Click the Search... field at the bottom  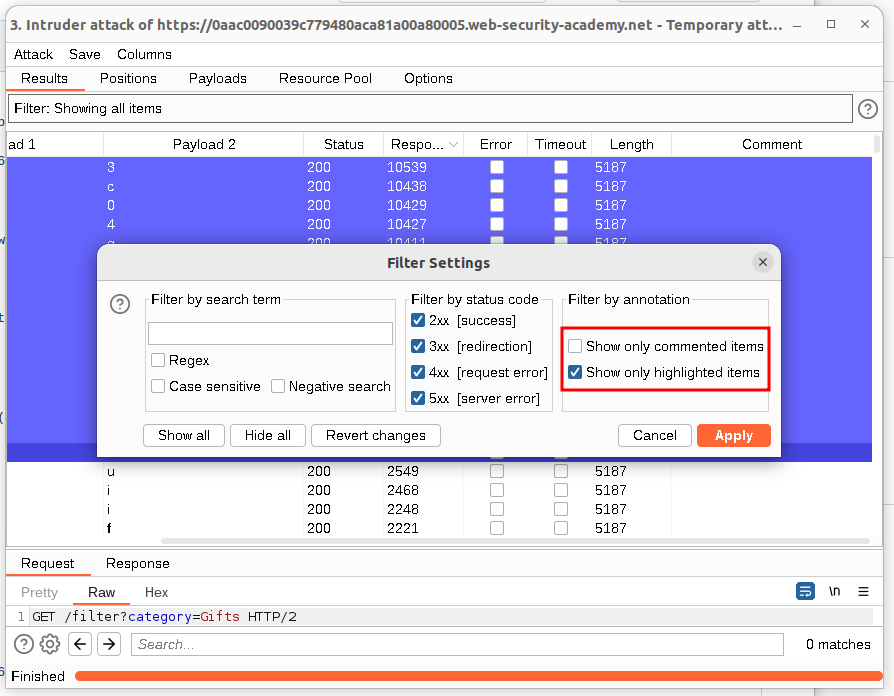pyautogui.click(x=457, y=644)
